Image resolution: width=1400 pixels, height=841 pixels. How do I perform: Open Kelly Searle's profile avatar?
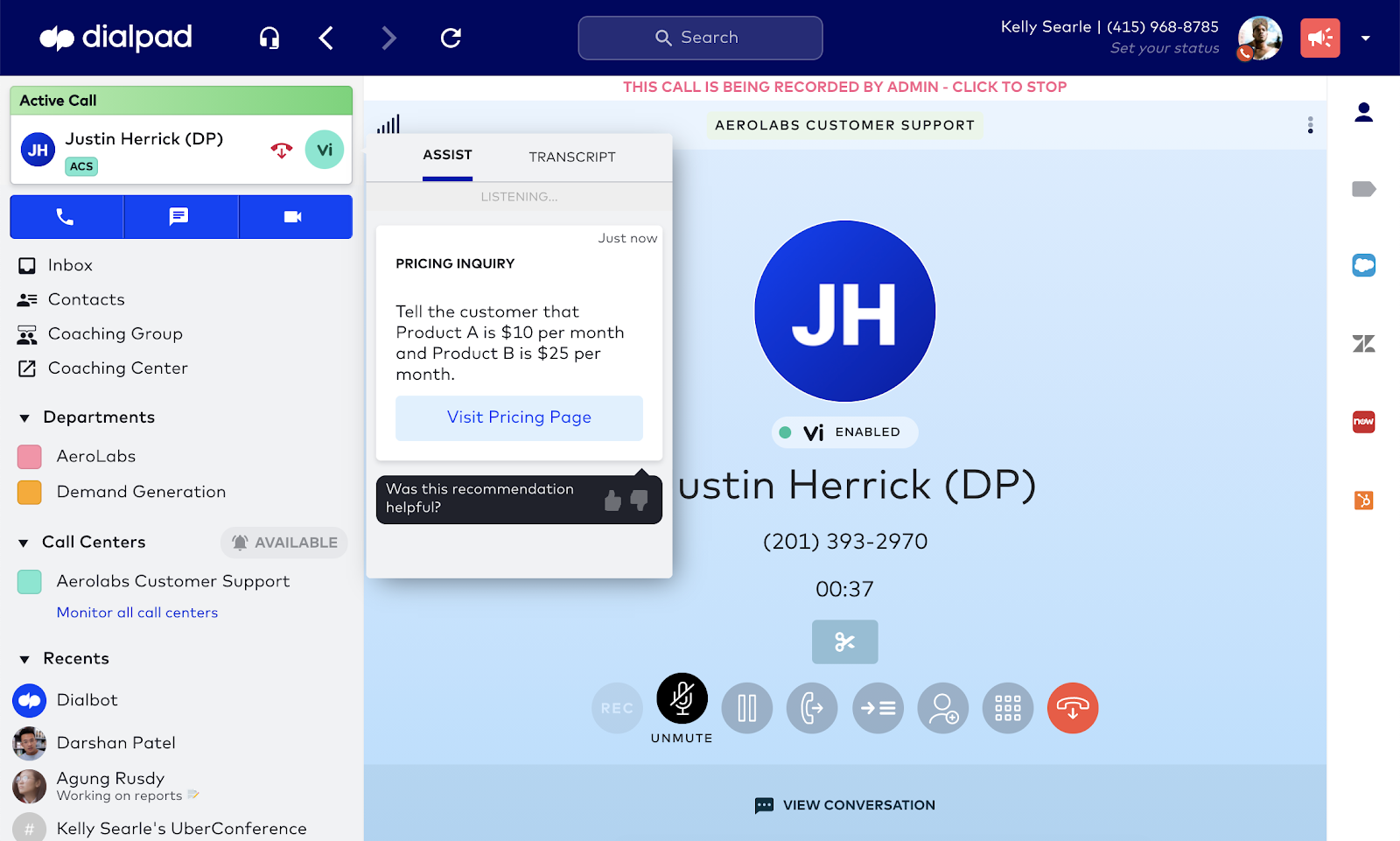(x=1260, y=38)
